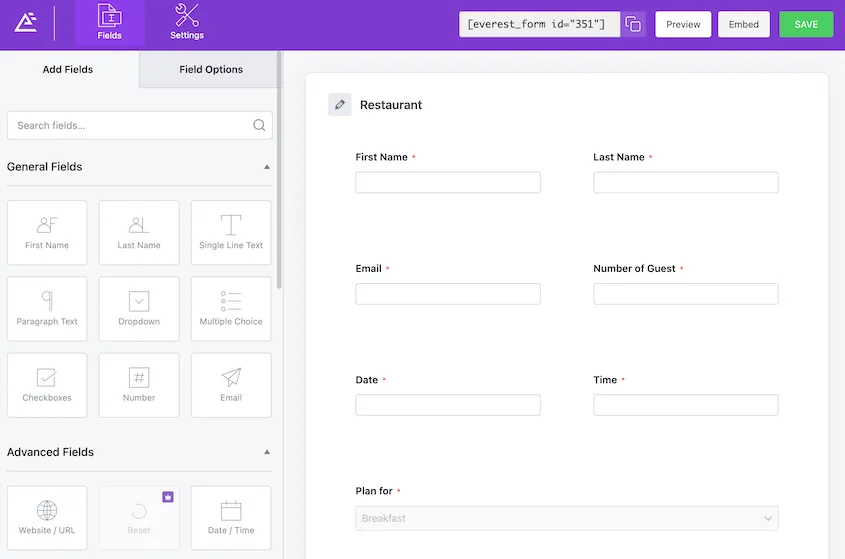Click the Search fields box
845x559 pixels.
pos(140,125)
